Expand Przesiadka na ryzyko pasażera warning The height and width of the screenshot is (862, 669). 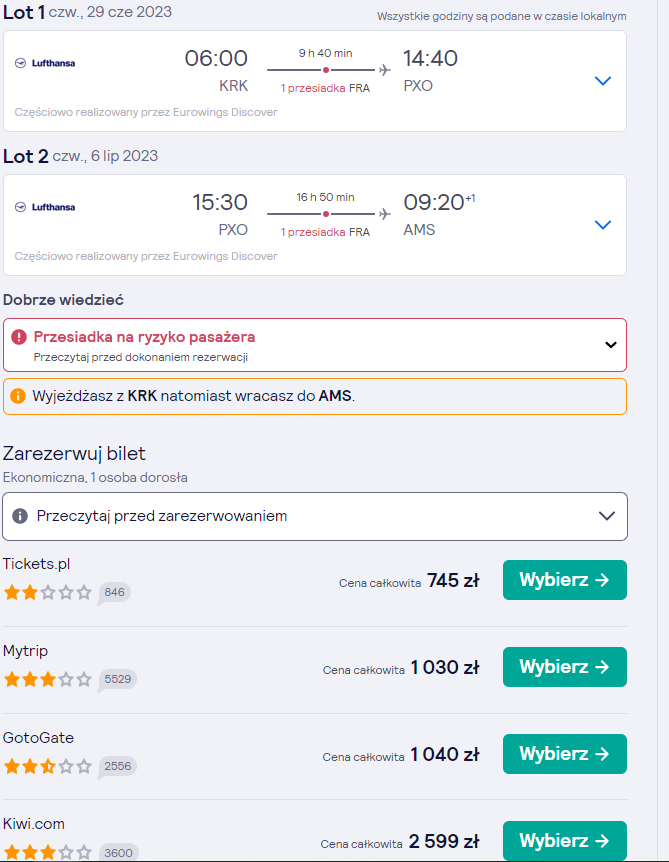611,345
